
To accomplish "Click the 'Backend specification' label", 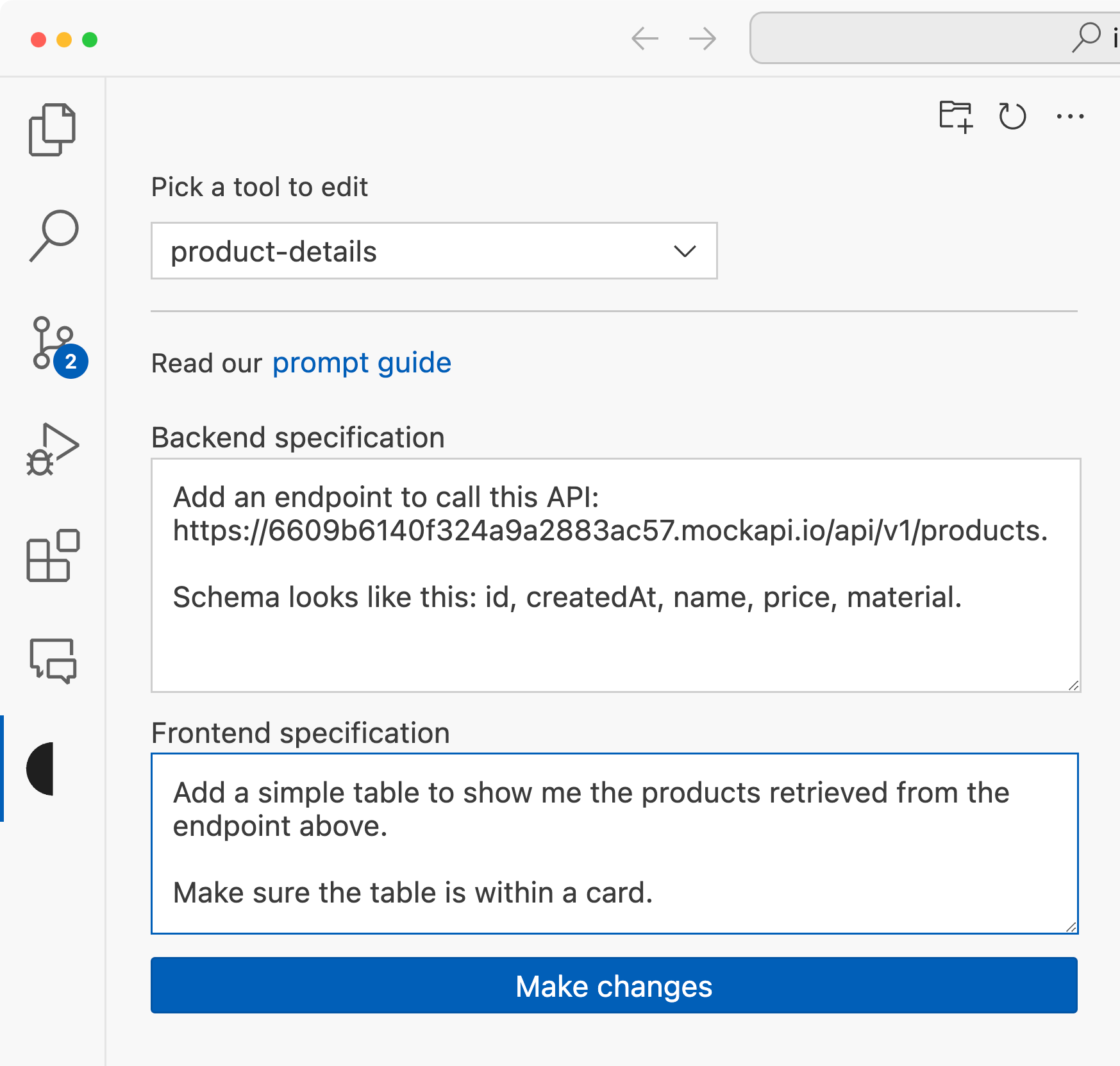I will point(298,438).
